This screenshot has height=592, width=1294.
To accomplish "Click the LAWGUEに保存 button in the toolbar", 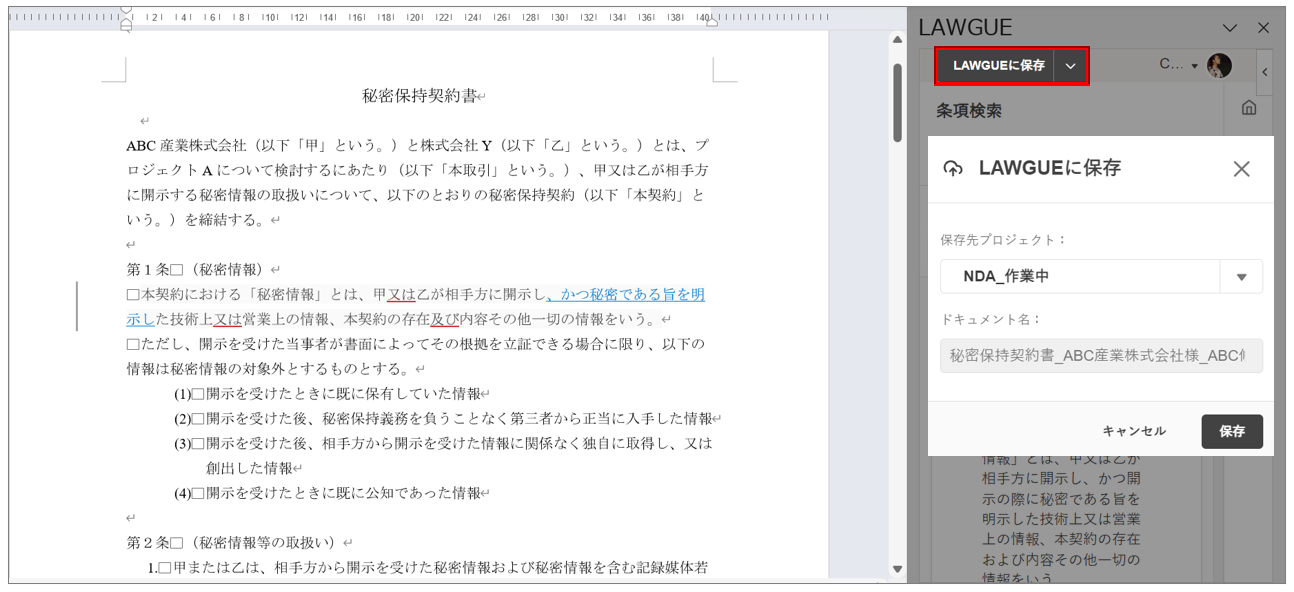I will (997, 66).
